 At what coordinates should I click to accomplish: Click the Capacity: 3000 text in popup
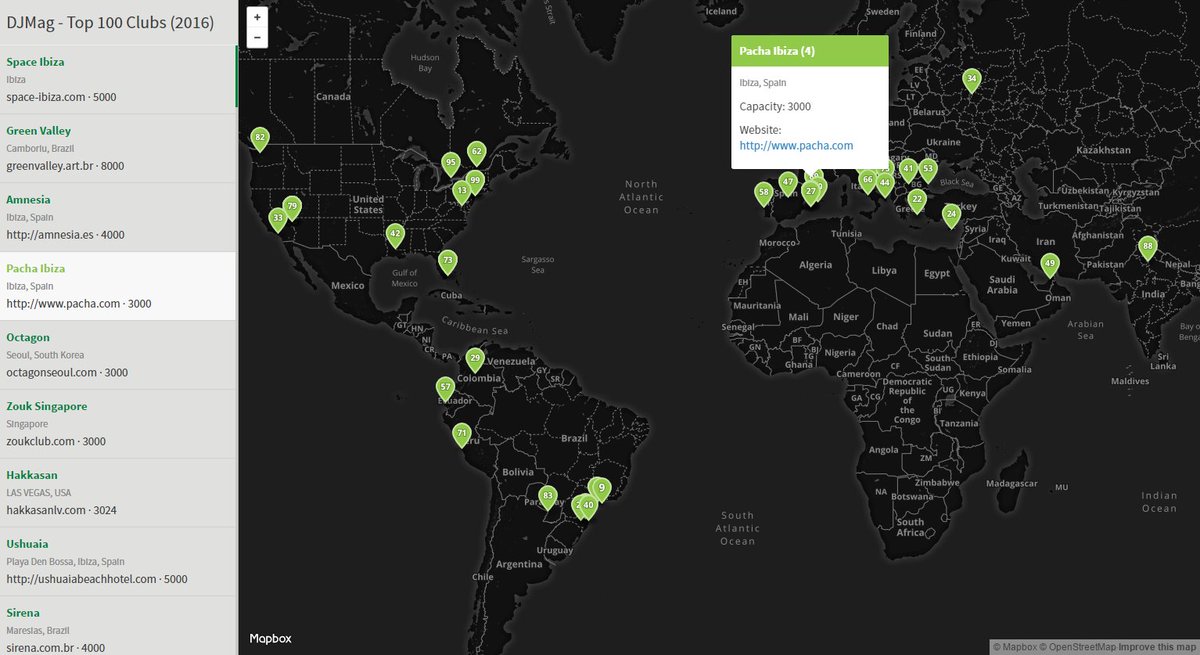coord(775,106)
